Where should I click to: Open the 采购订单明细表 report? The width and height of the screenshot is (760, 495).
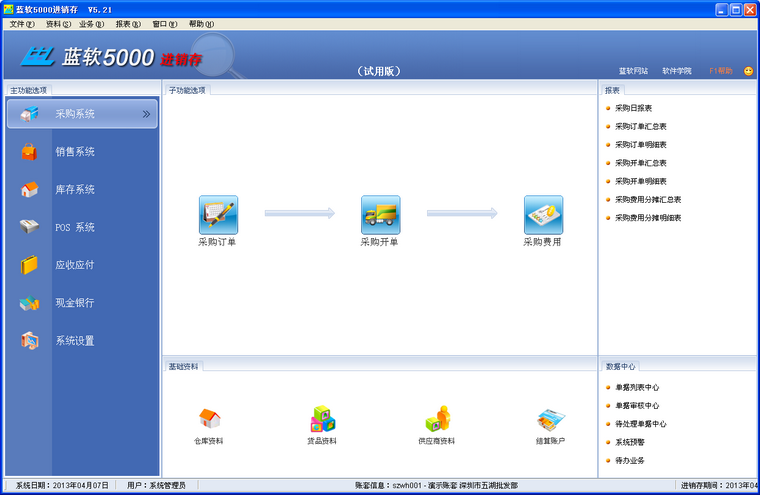coord(640,144)
